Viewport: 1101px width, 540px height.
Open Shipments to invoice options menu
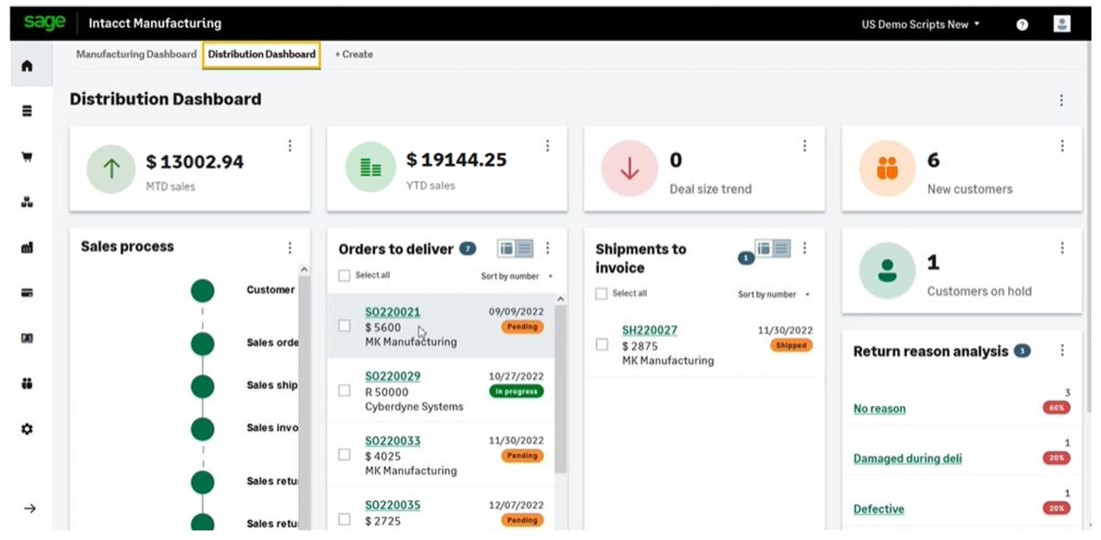click(805, 248)
